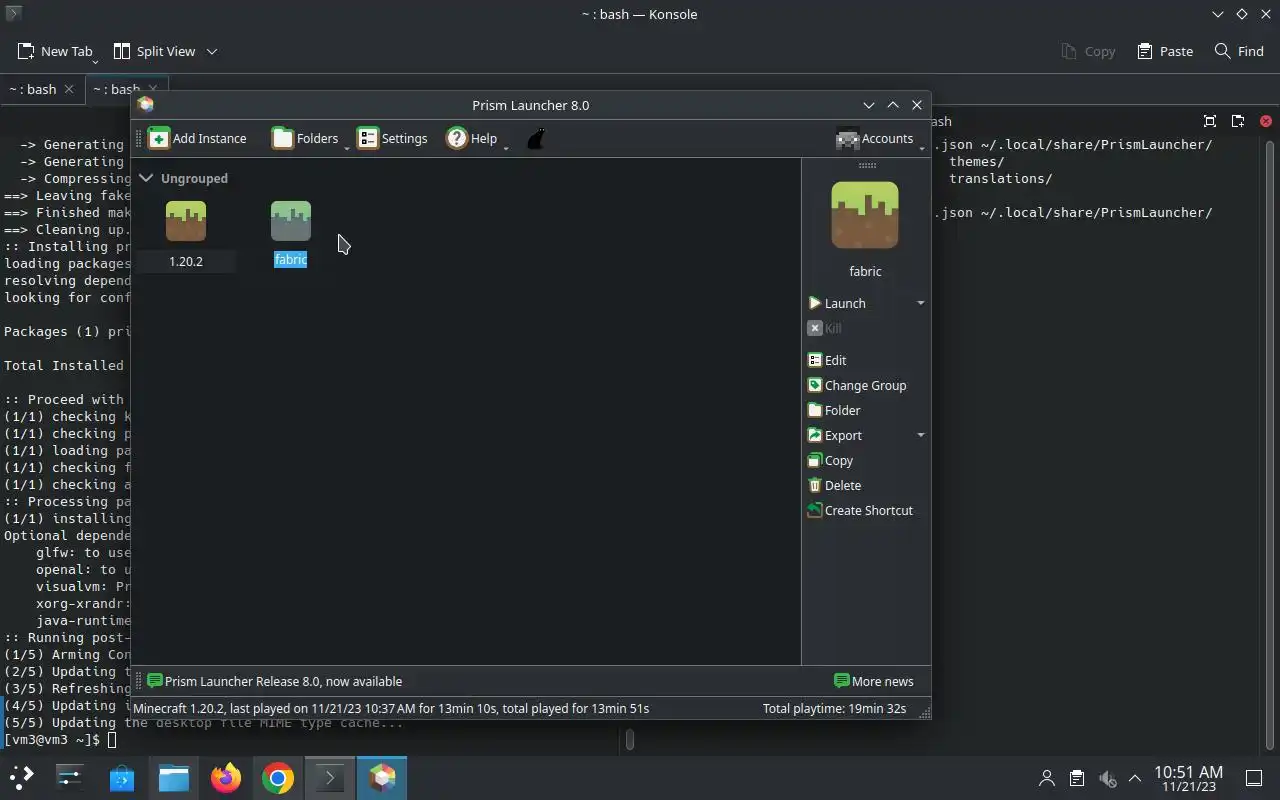The image size is (1280, 800).
Task: Open the Prism Launcher Release 8.0 news
Action: (275, 681)
